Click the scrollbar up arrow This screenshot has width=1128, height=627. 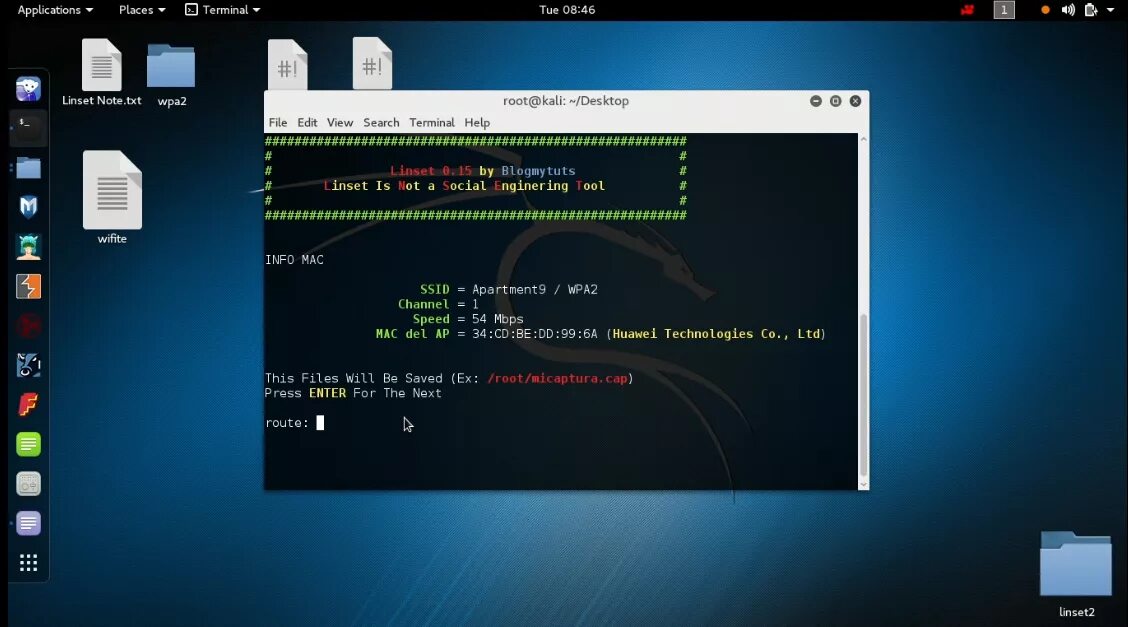tap(863, 139)
